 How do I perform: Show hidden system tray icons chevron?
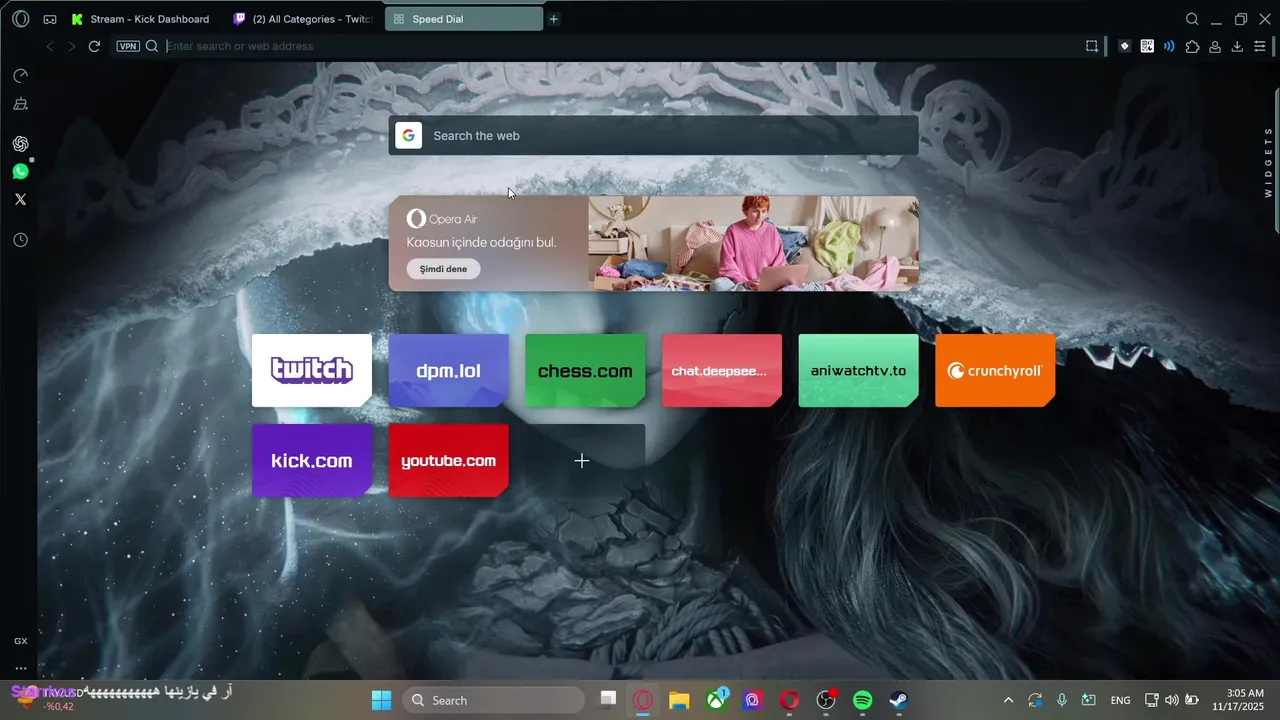(x=1008, y=700)
